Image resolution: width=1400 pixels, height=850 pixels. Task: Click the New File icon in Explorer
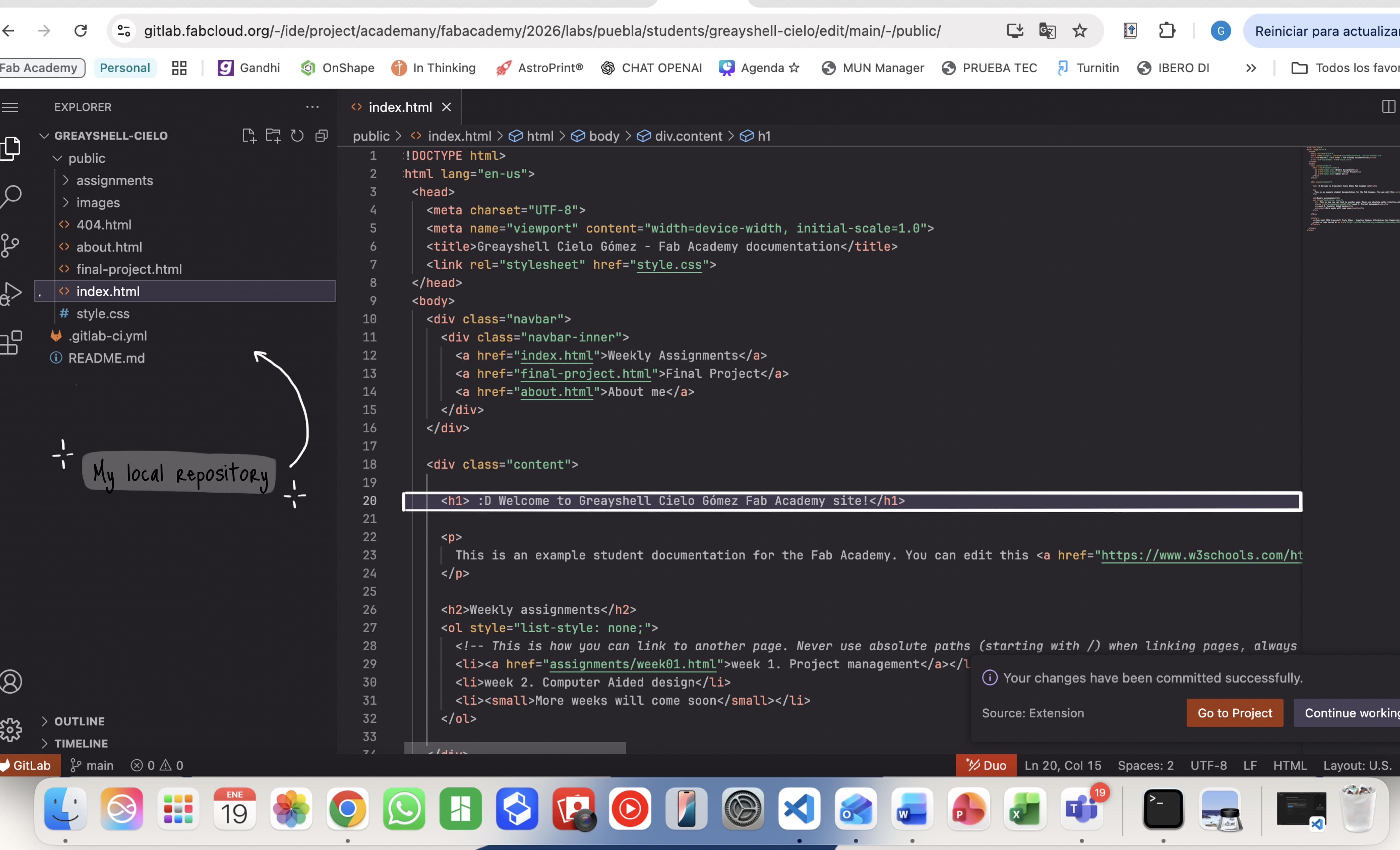[x=248, y=135]
